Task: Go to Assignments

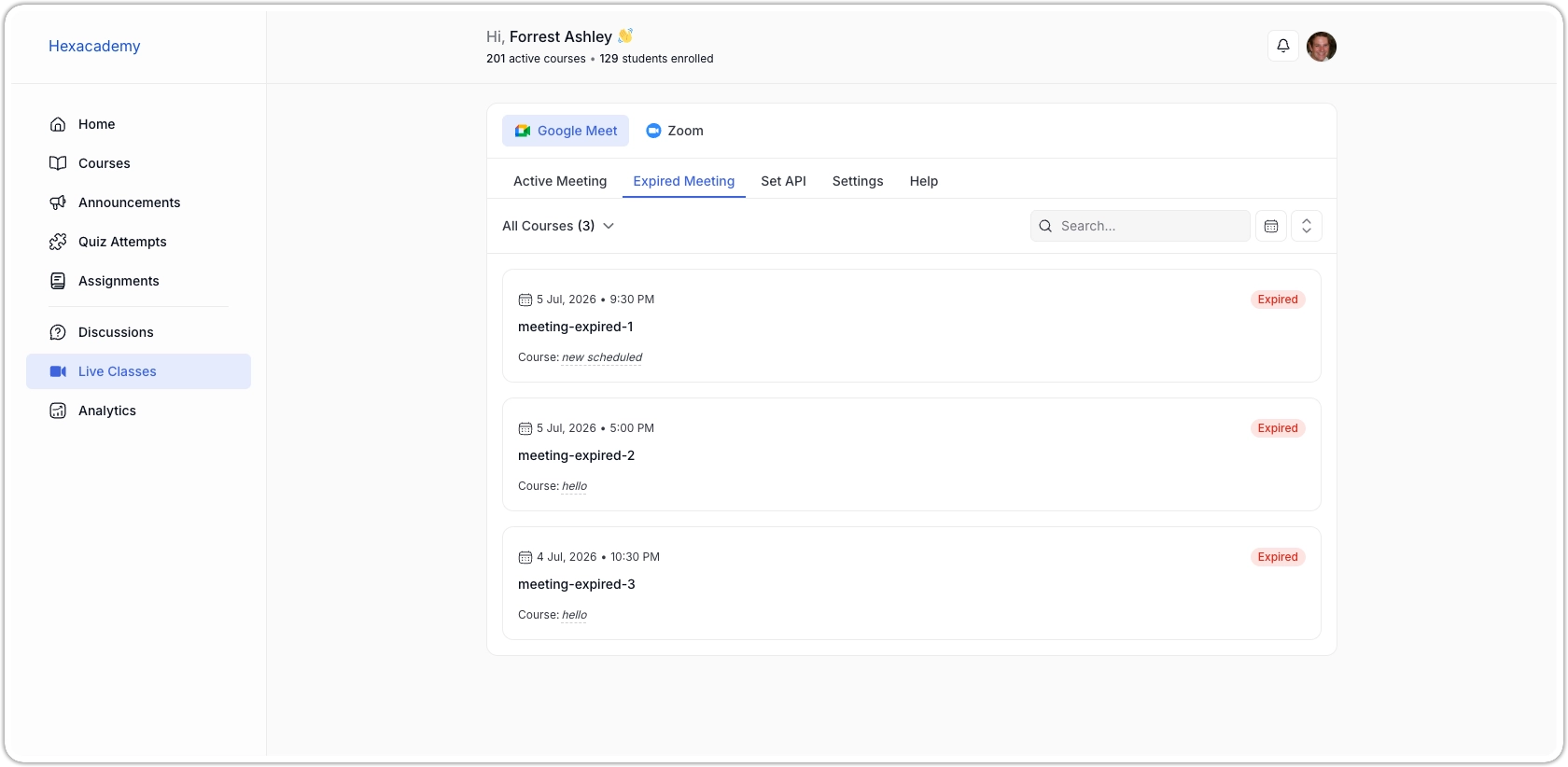Action: [138, 281]
